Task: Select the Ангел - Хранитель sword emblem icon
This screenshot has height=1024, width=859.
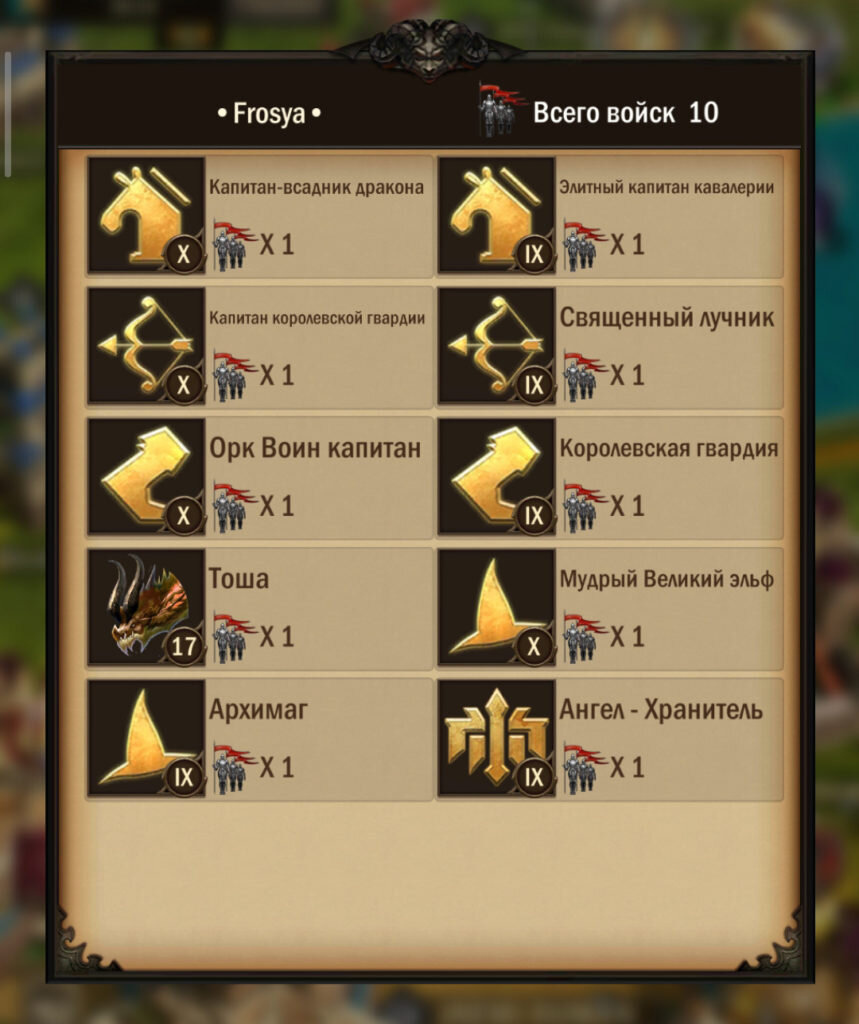Action: 496,737
